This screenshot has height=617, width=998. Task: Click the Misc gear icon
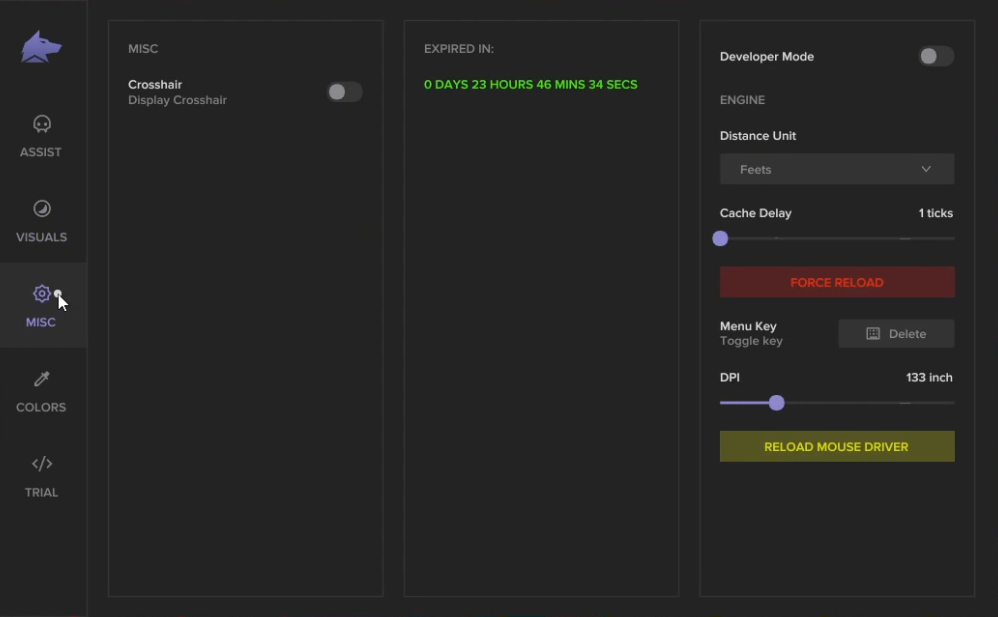pos(41,294)
